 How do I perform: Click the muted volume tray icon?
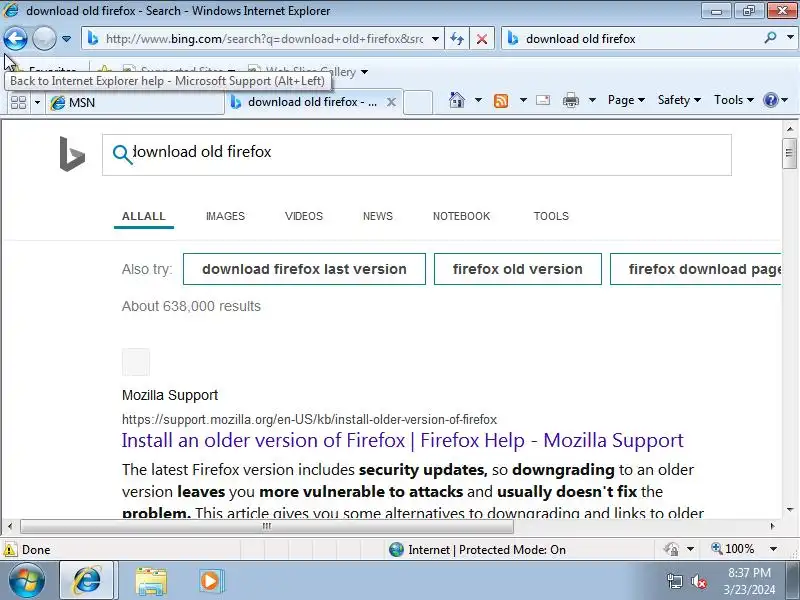(x=698, y=582)
